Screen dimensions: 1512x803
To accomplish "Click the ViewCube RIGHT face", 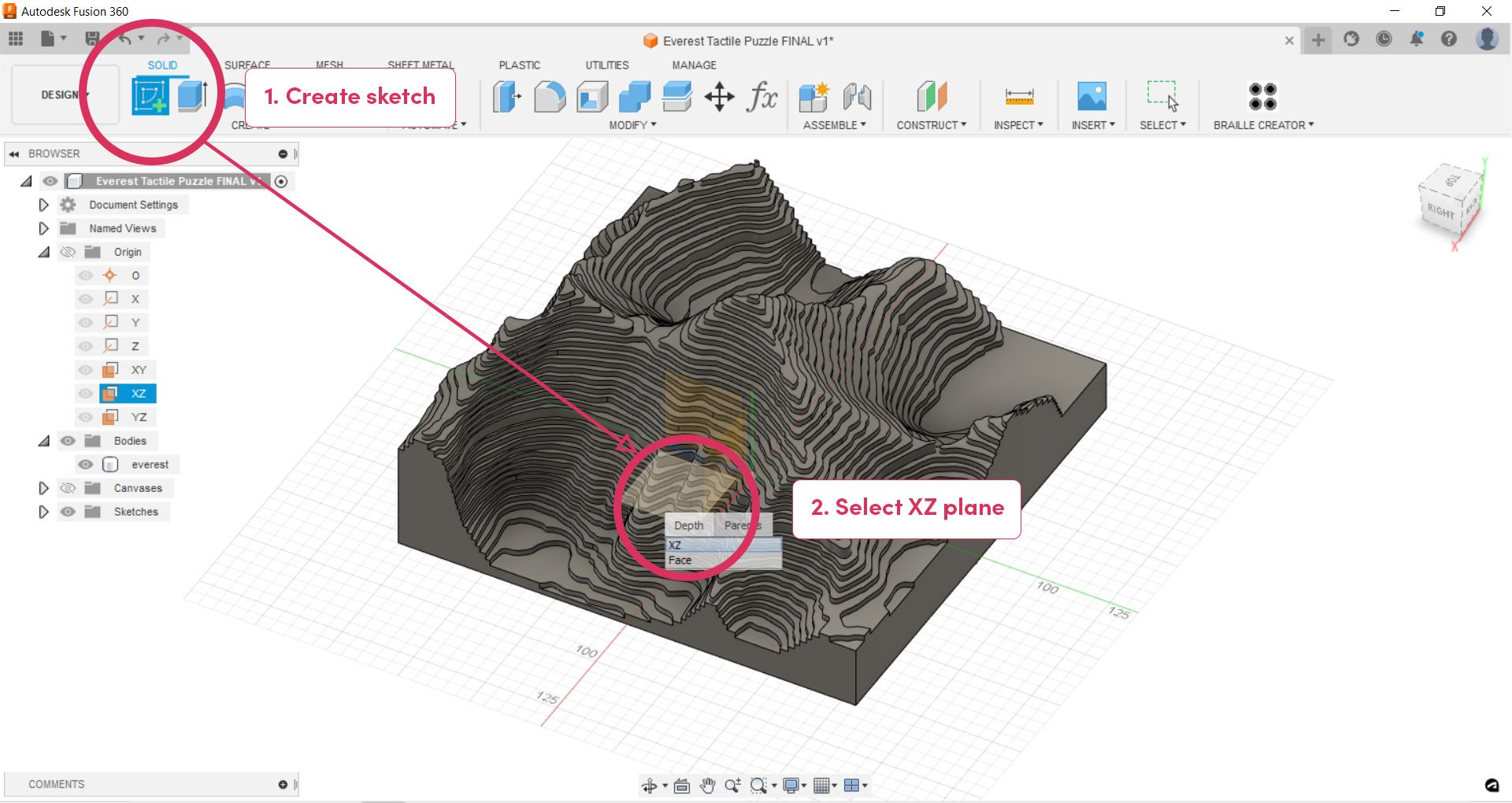I will [1440, 212].
